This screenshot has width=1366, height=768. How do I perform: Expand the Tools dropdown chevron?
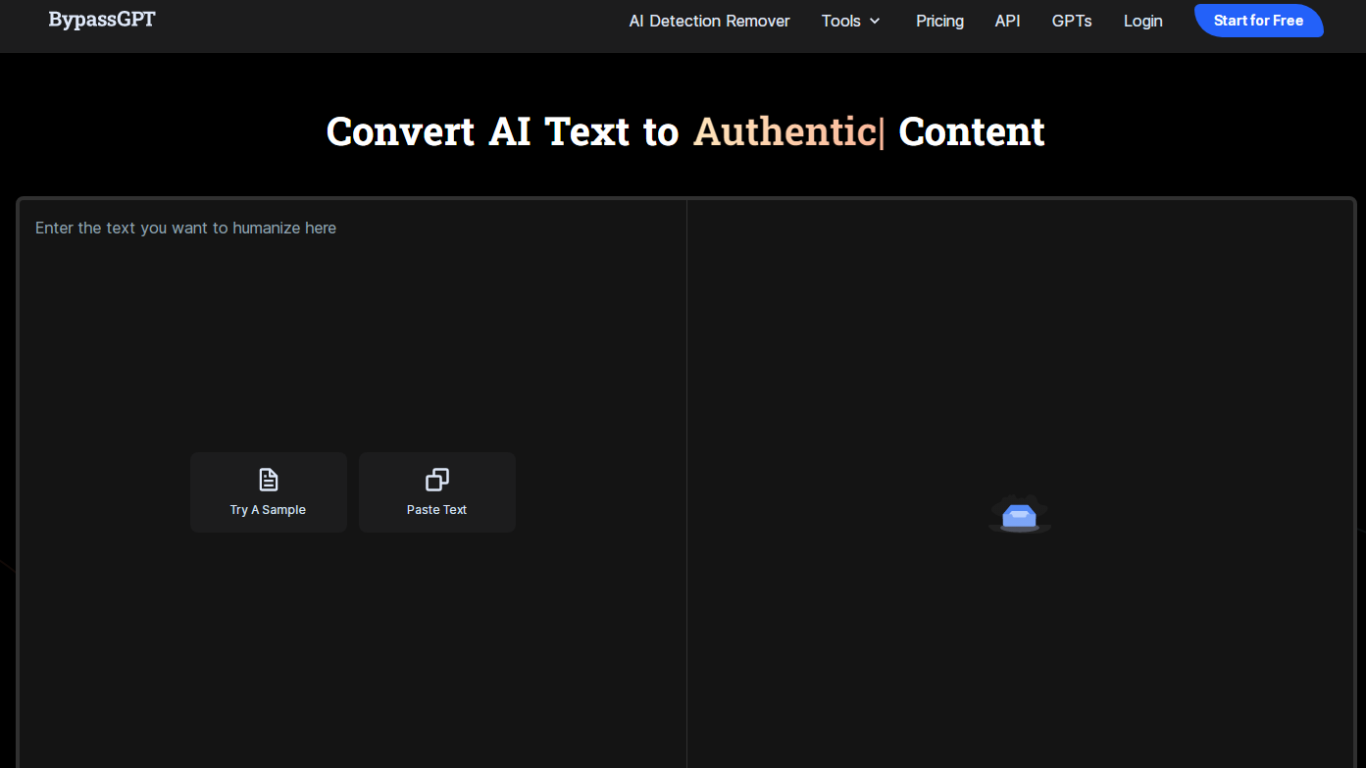pos(875,21)
